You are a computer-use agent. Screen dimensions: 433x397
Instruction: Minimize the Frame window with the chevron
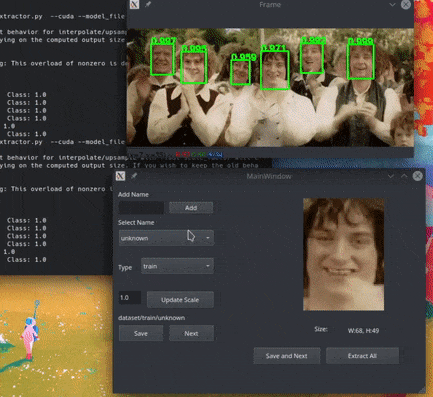click(x=392, y=5)
